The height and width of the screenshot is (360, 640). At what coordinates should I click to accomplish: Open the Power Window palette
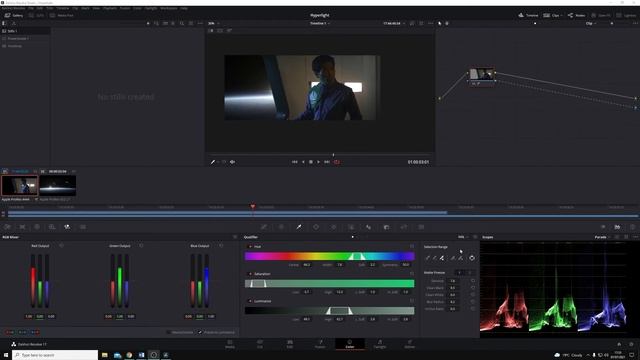click(316, 227)
